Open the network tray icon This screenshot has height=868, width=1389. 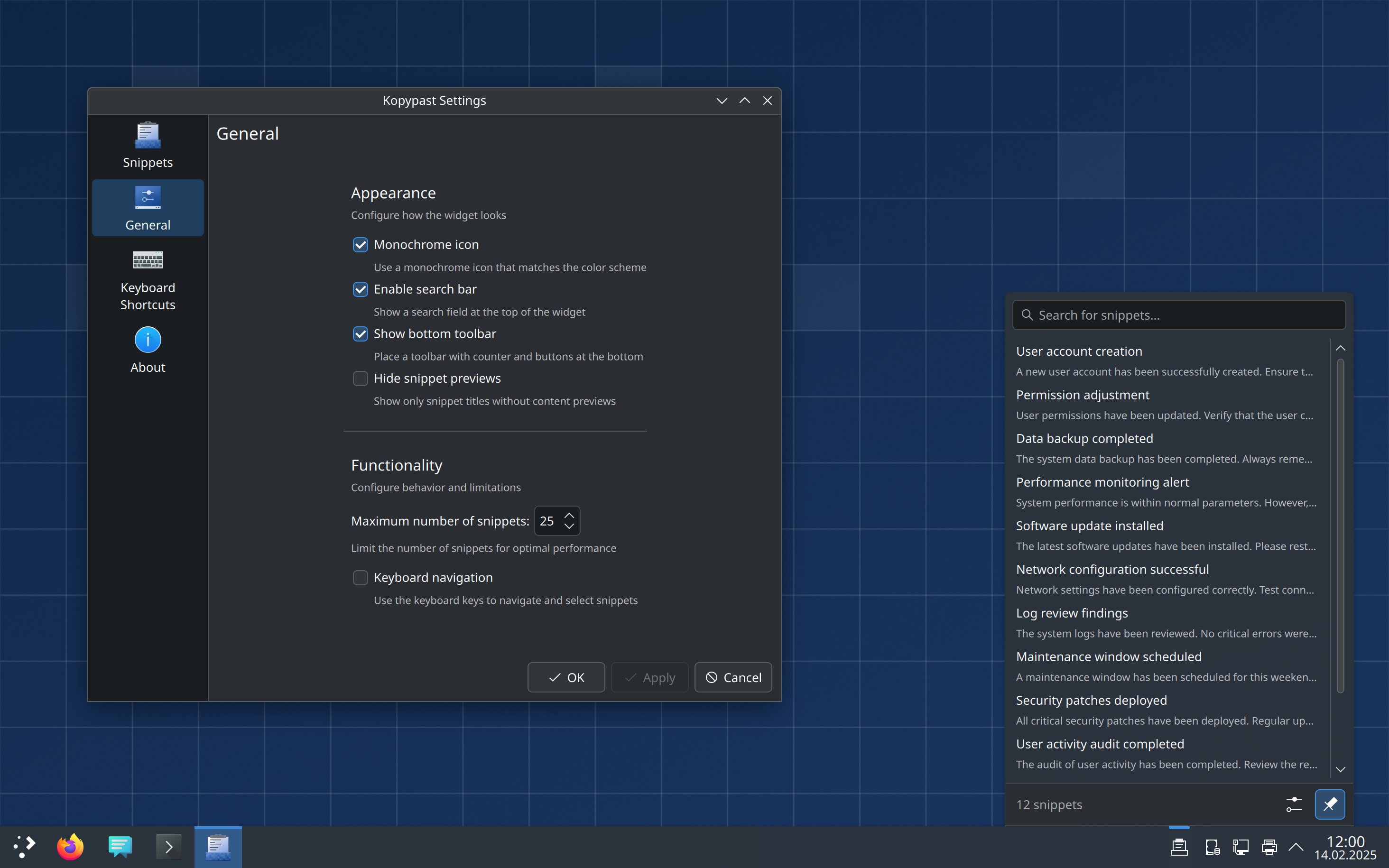[x=1241, y=847]
